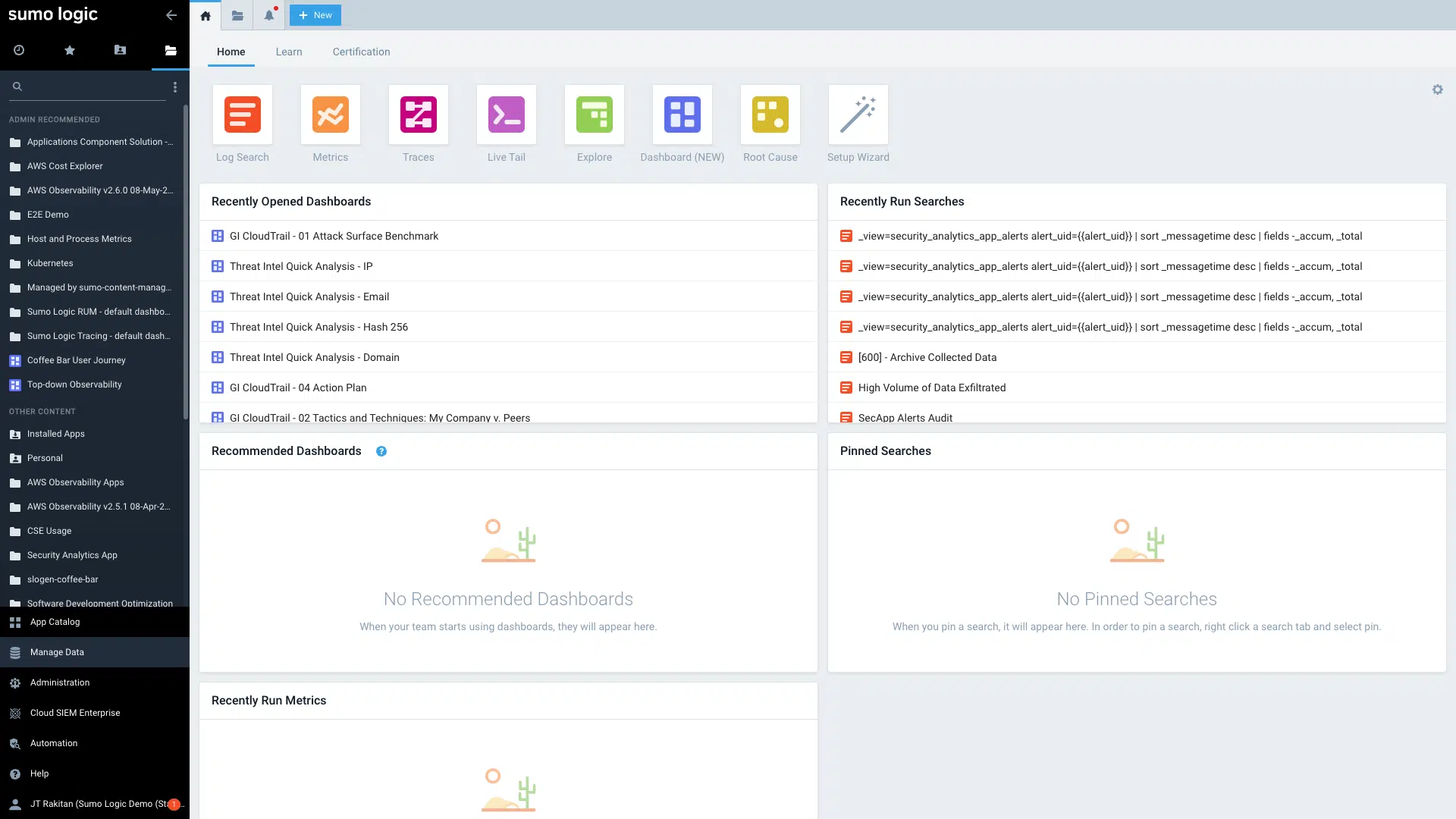Open the home page settings gear
This screenshot has height=819, width=1456.
coord(1437,89)
